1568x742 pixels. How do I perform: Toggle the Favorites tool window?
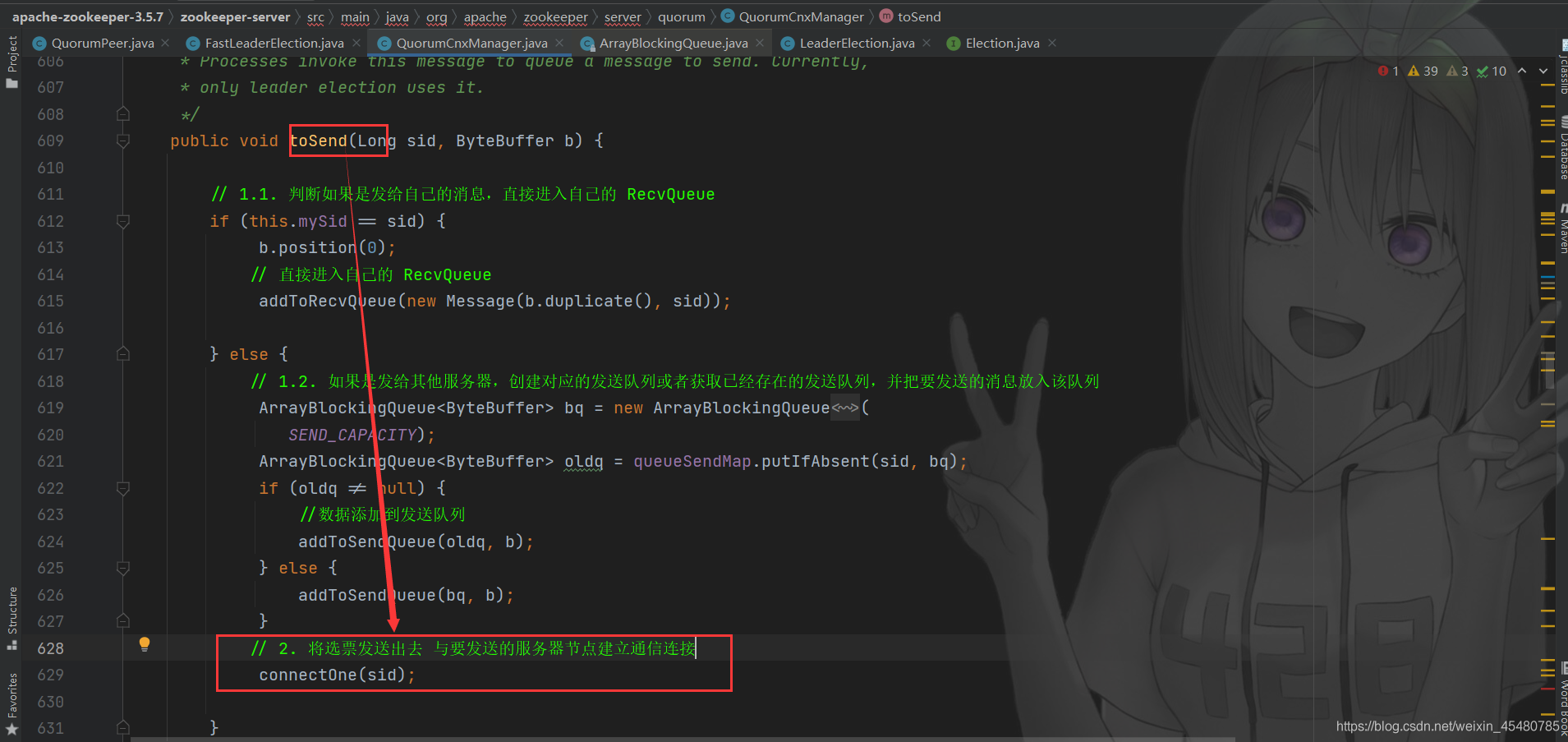(x=11, y=703)
